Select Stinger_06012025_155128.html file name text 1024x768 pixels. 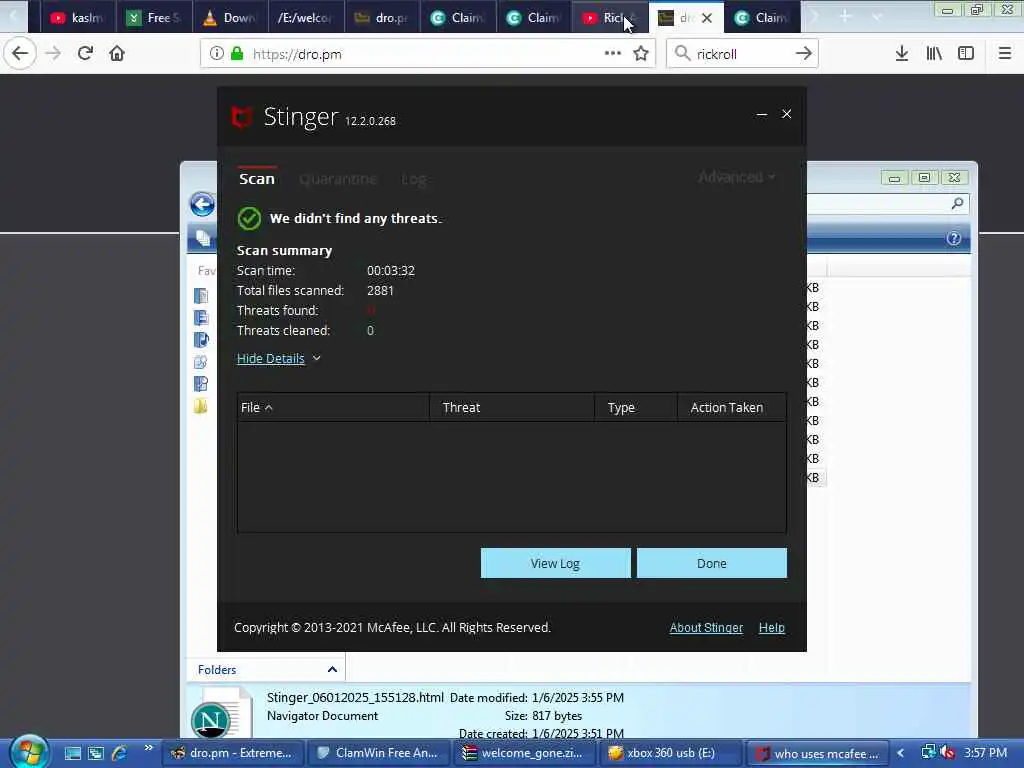click(x=355, y=697)
